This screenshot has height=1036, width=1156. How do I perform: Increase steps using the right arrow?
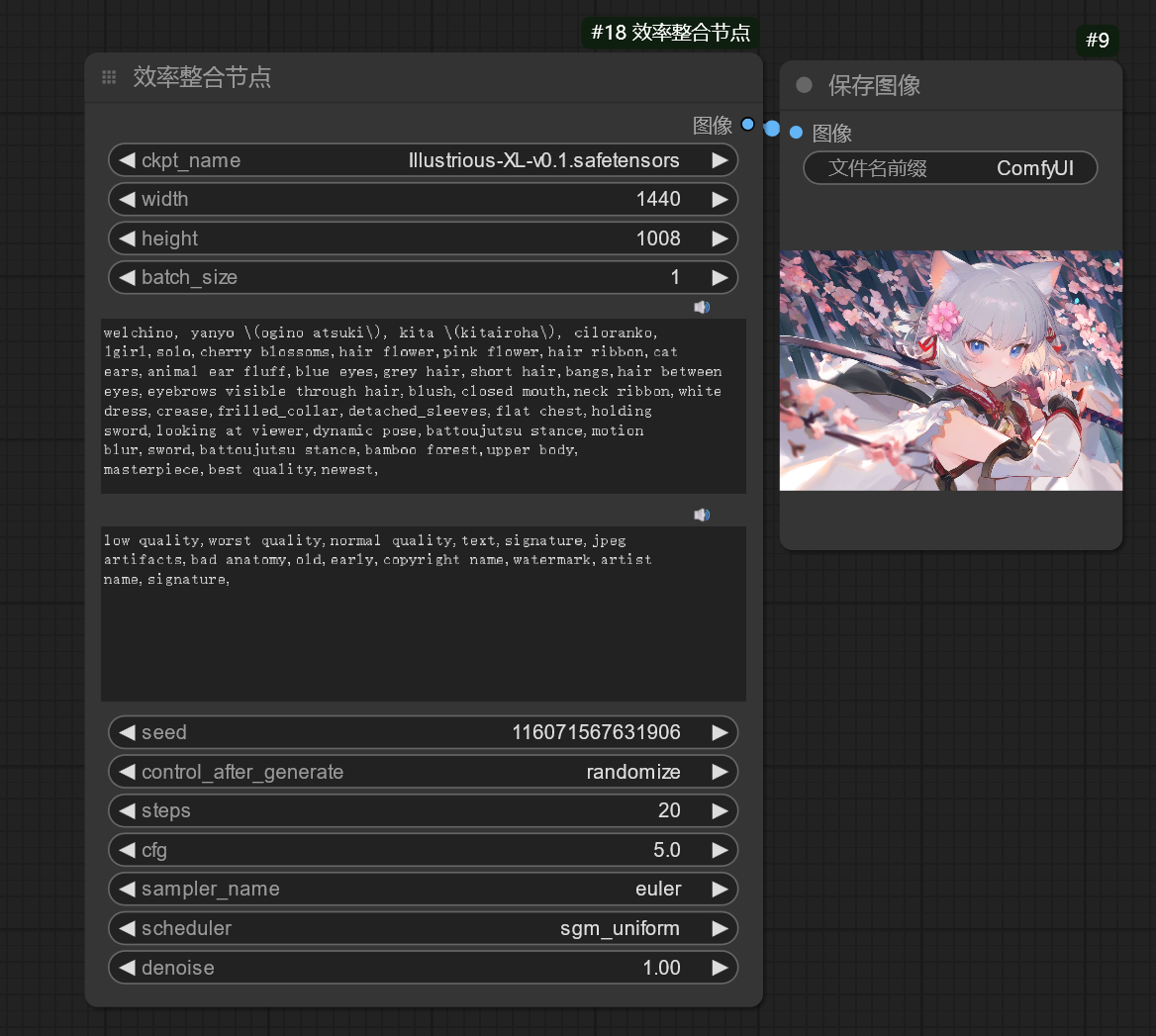(x=720, y=810)
